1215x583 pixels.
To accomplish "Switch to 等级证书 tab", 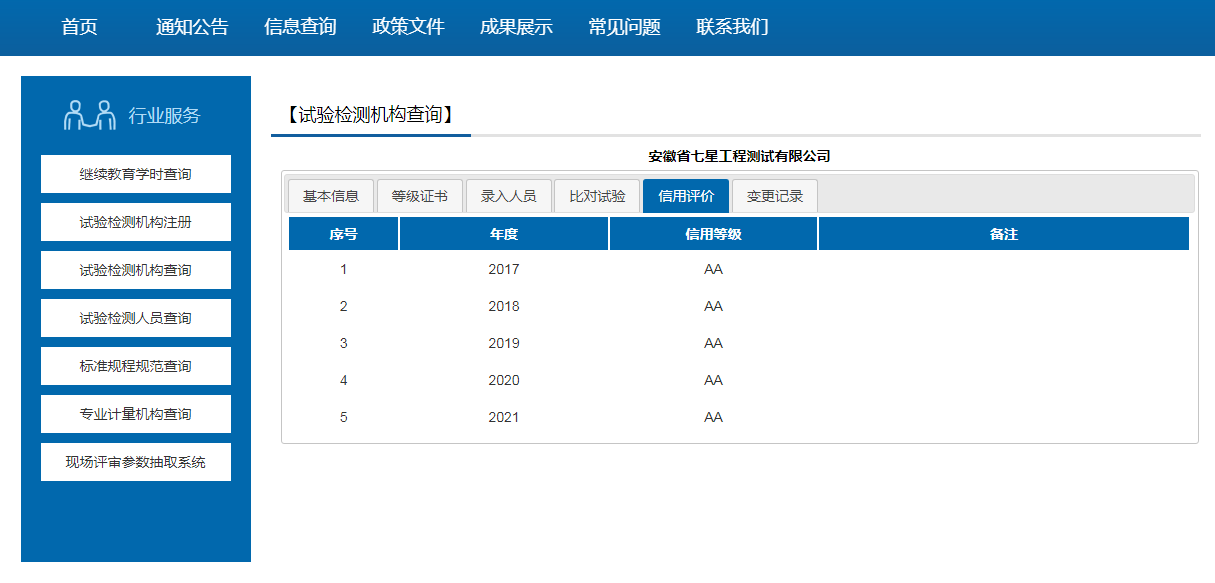I will click(420, 196).
